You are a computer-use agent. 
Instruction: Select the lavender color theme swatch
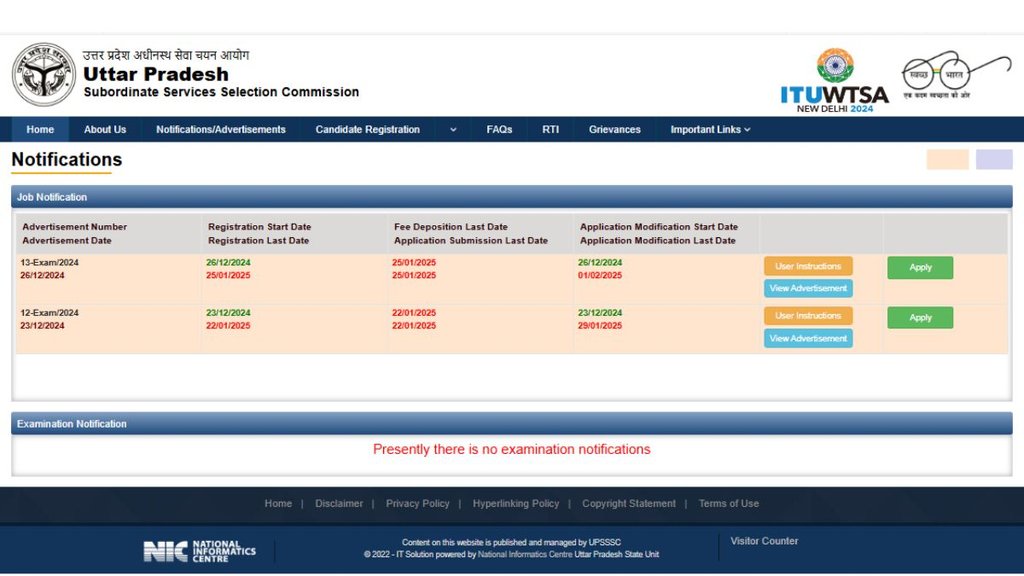point(994,160)
